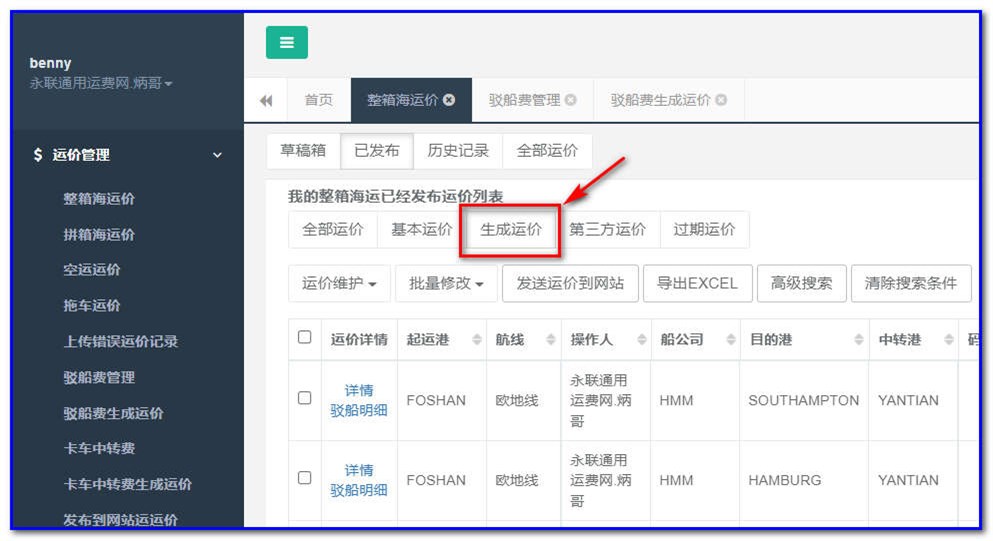This screenshot has width=993, height=541.
Task: Open 上传错误运价记录 in the sidebar
Action: (x=120, y=341)
